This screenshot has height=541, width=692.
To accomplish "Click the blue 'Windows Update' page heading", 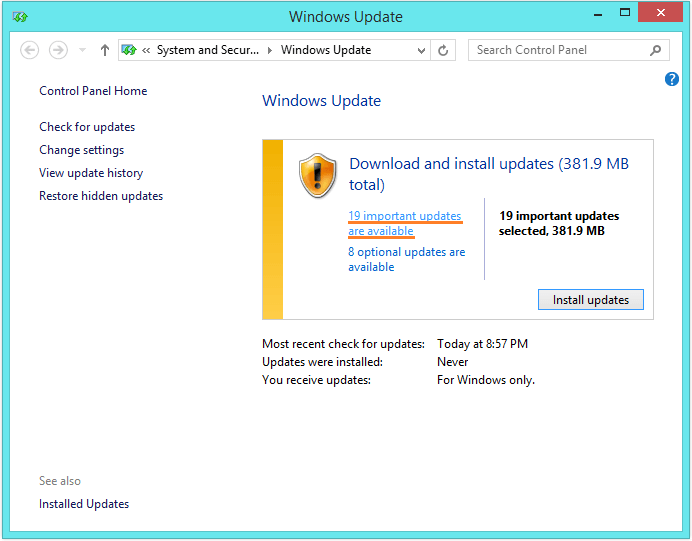I will click(321, 101).
